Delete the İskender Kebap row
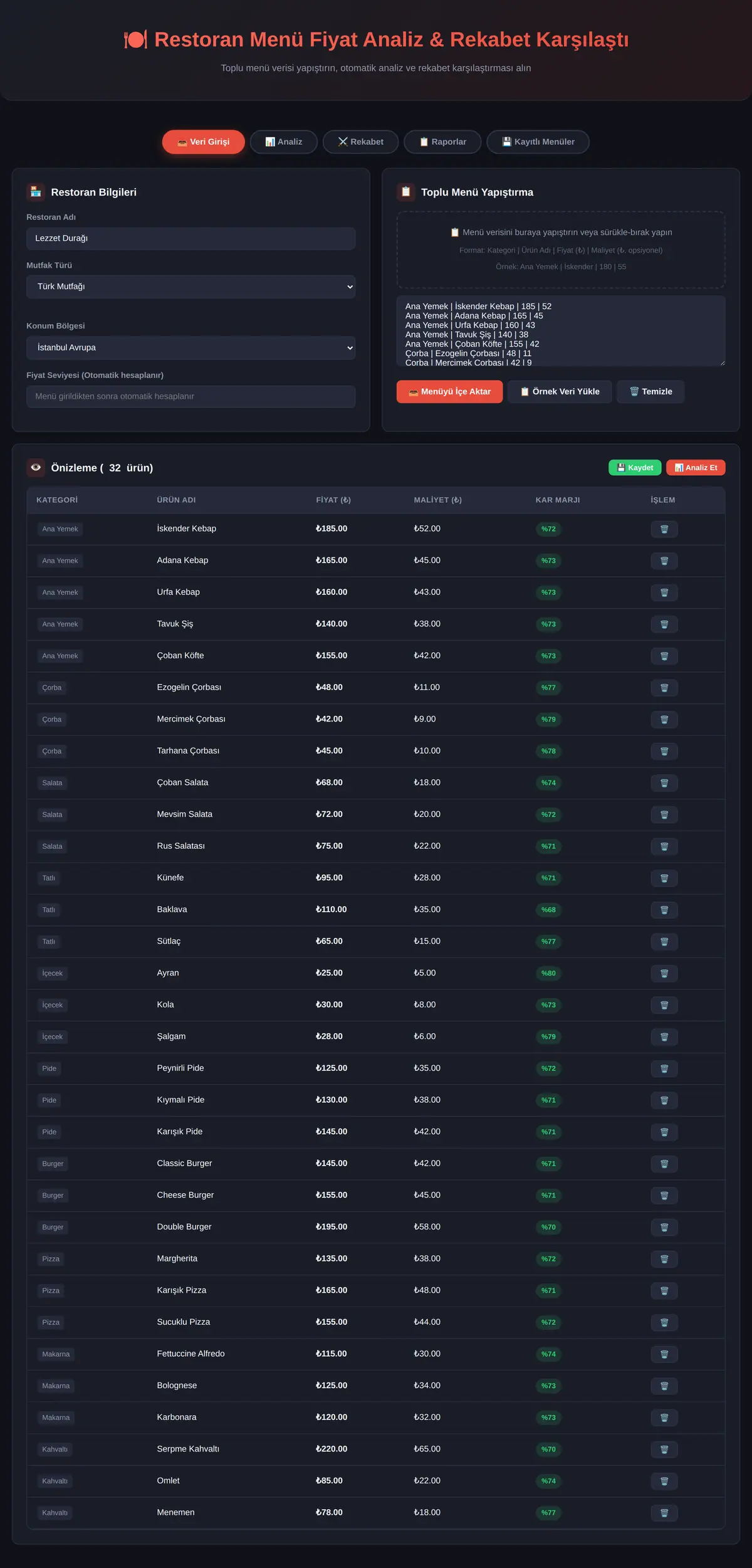The image size is (752, 1568). click(x=664, y=529)
